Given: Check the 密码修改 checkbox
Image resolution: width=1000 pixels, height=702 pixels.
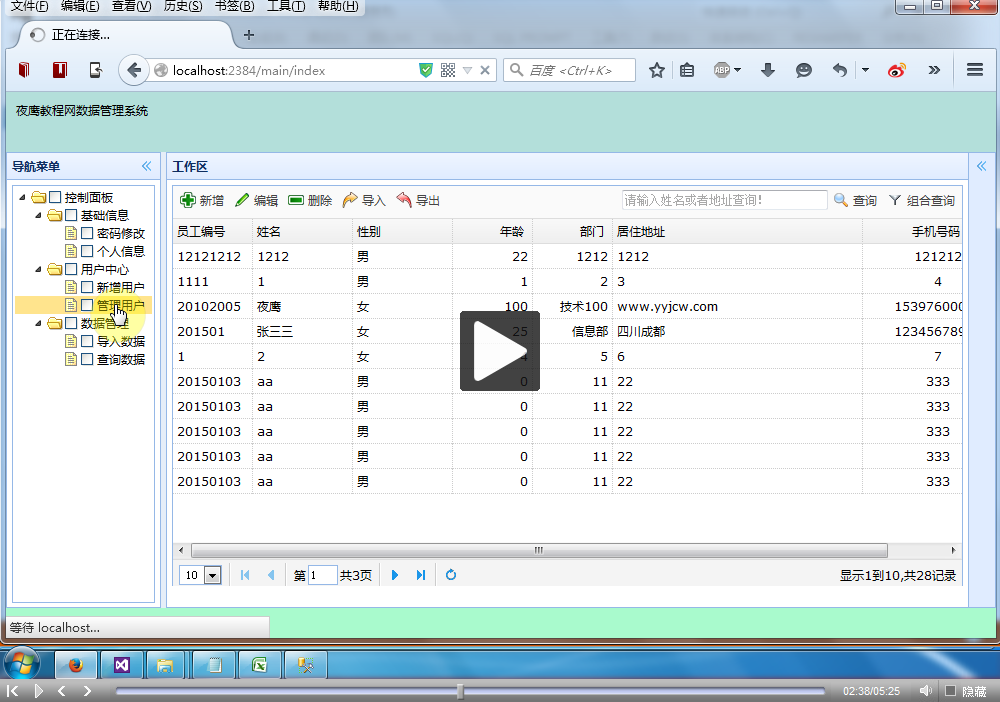Looking at the screenshot, I should point(87,233).
